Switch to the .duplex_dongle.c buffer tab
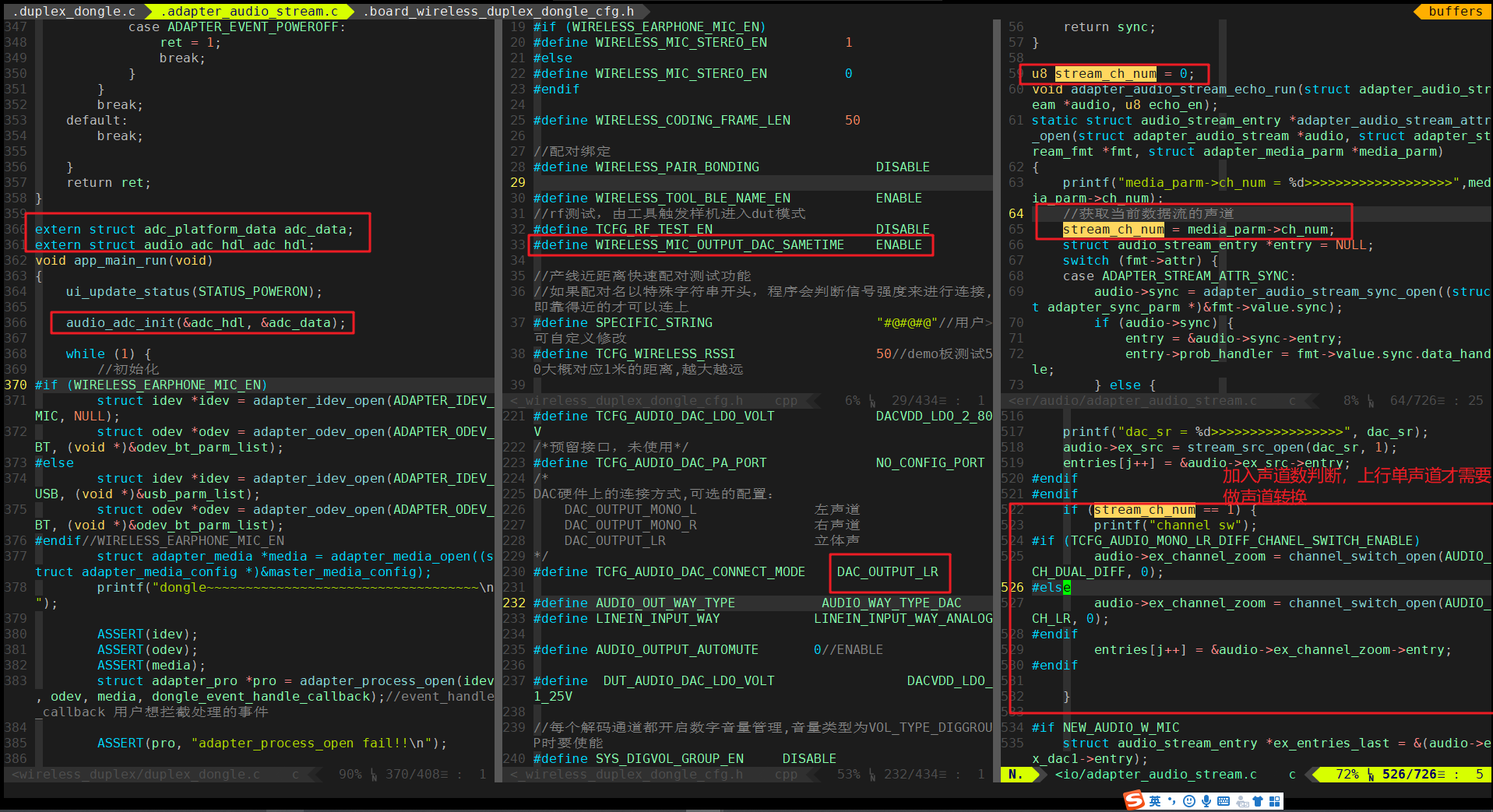This screenshot has height=812, width=1493. tap(74, 11)
